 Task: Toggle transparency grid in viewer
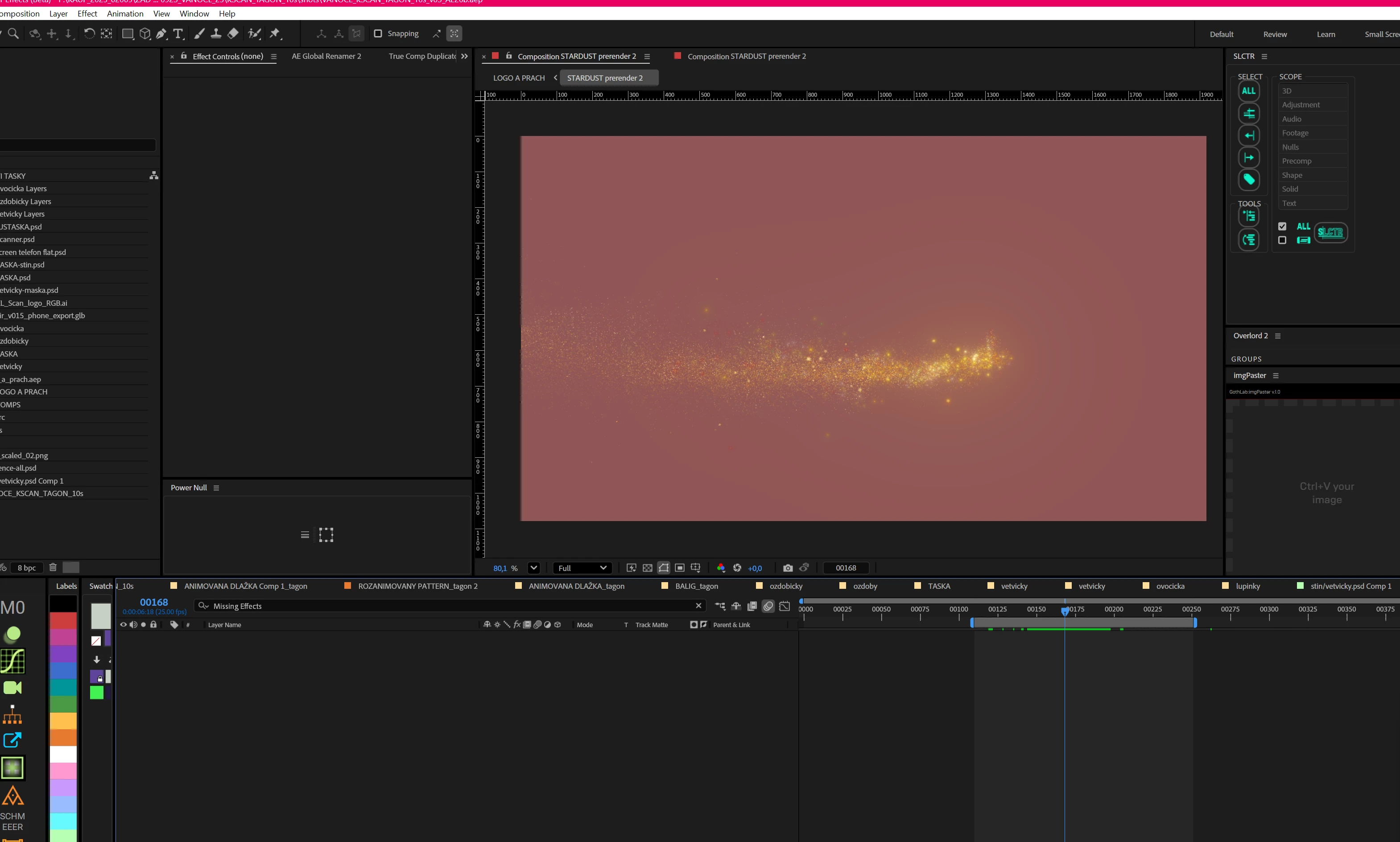coord(647,568)
